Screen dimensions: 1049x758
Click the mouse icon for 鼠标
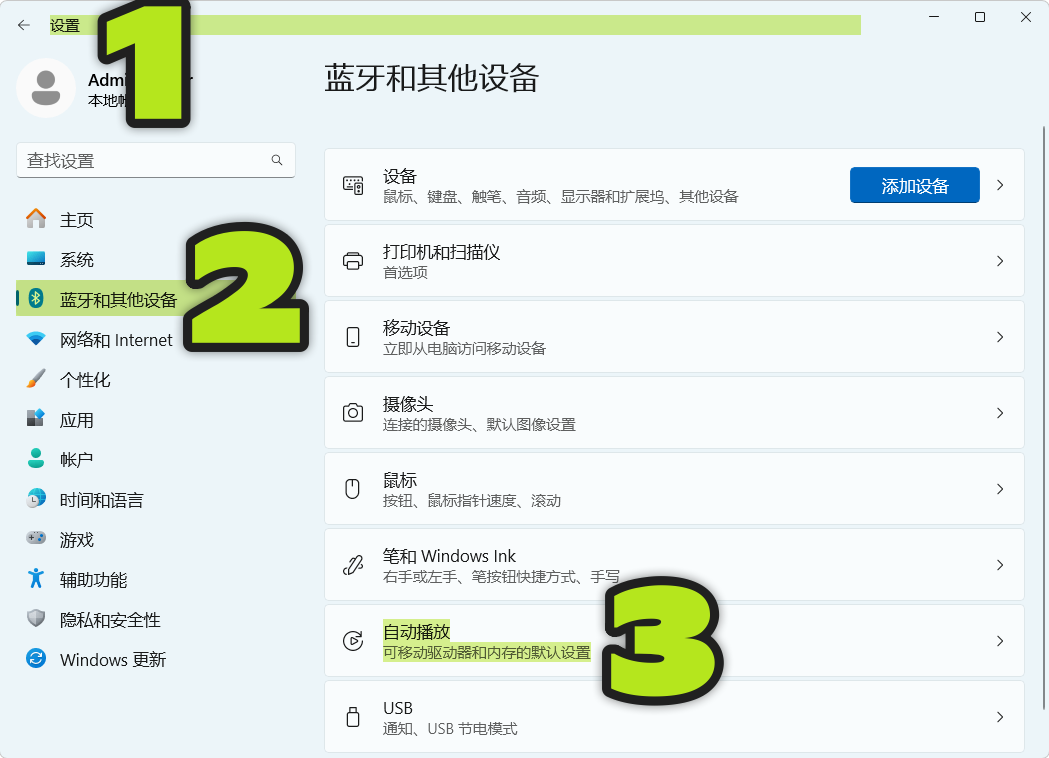coord(353,489)
